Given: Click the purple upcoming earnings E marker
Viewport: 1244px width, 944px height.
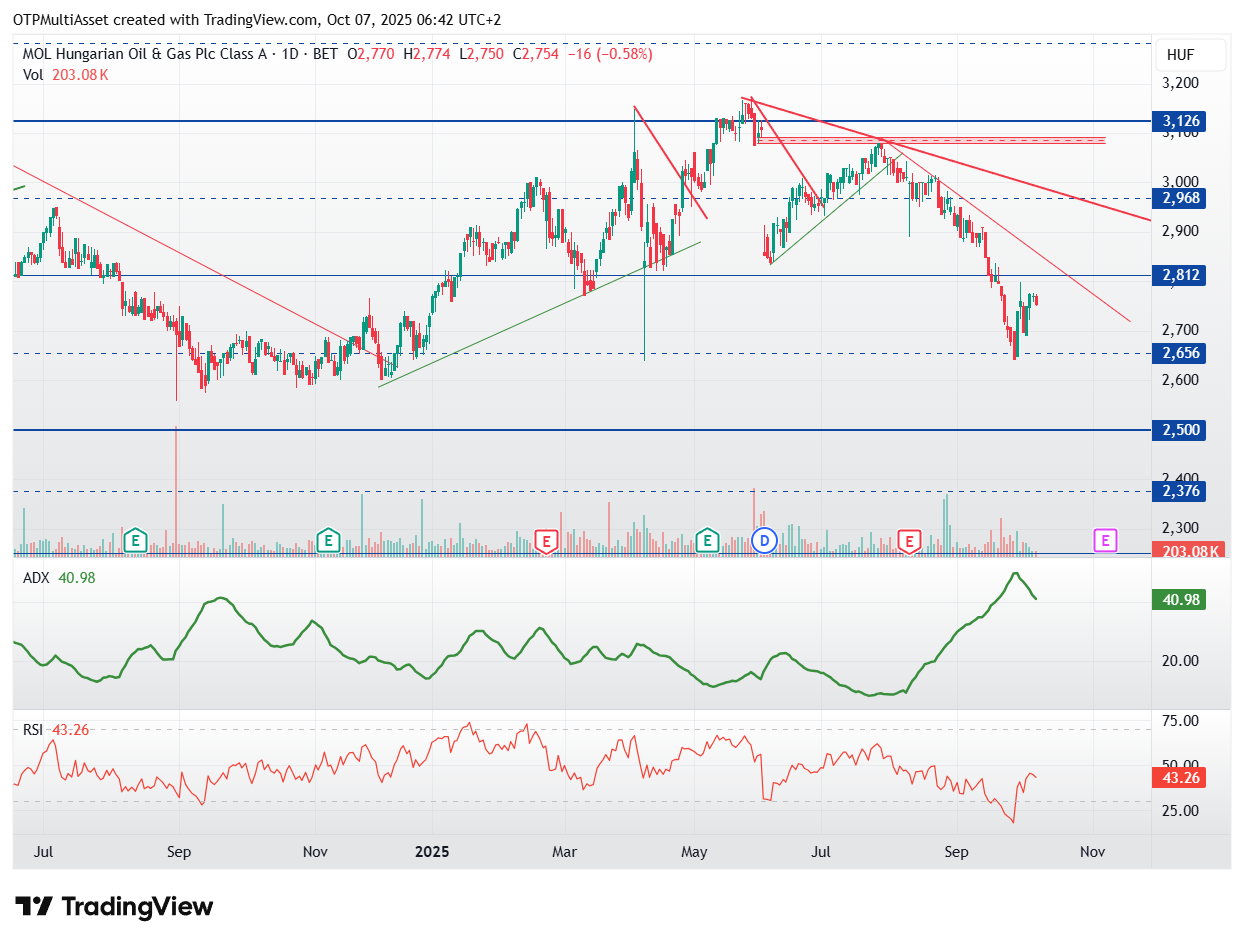Looking at the screenshot, I should click(x=1105, y=541).
